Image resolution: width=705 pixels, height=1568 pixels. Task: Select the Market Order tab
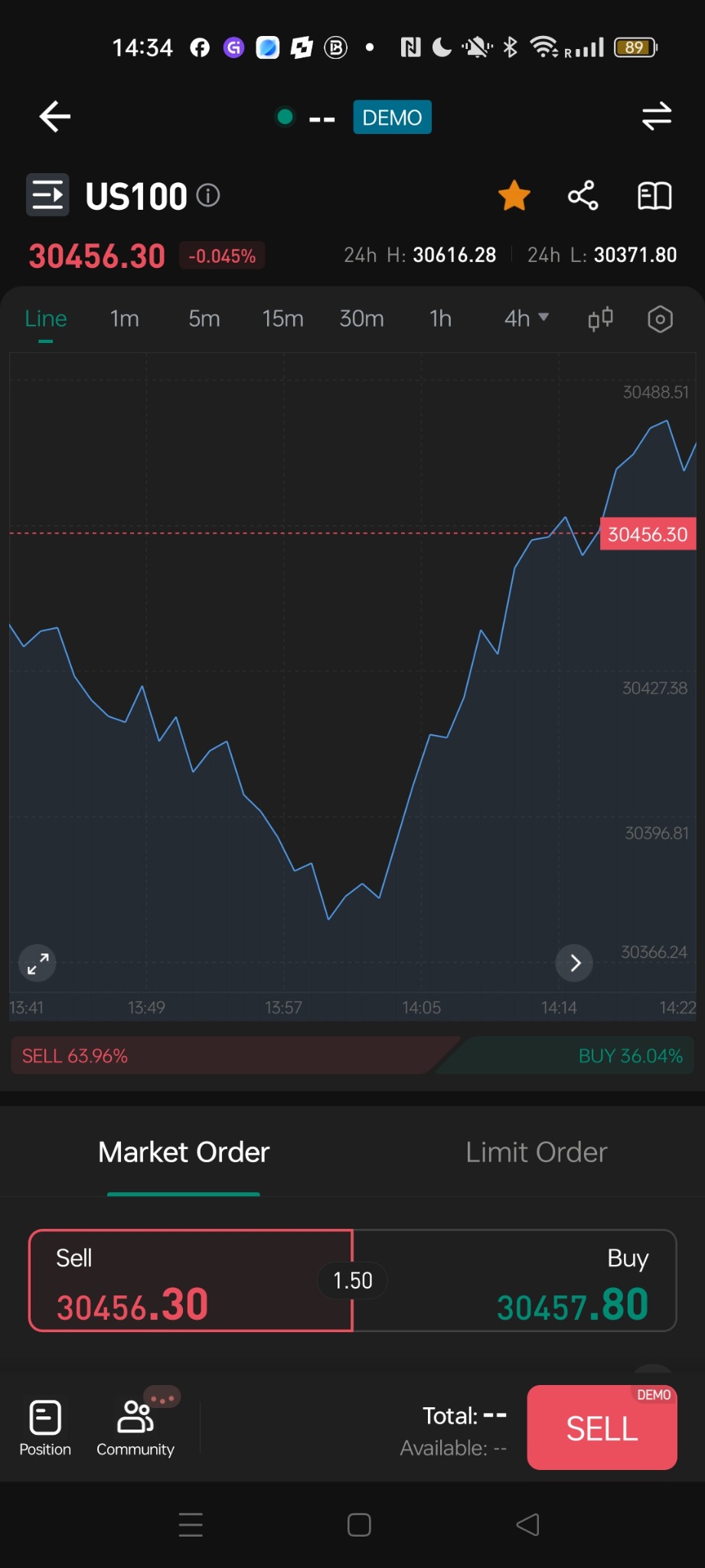point(184,1152)
